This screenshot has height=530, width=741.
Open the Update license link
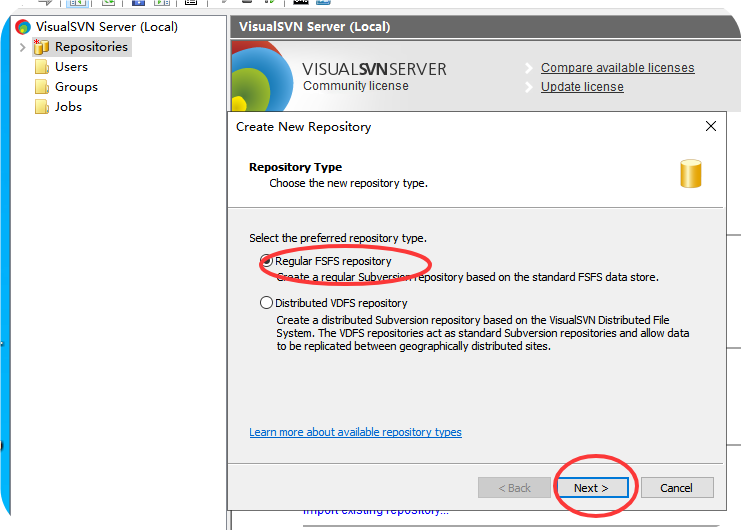pos(582,87)
